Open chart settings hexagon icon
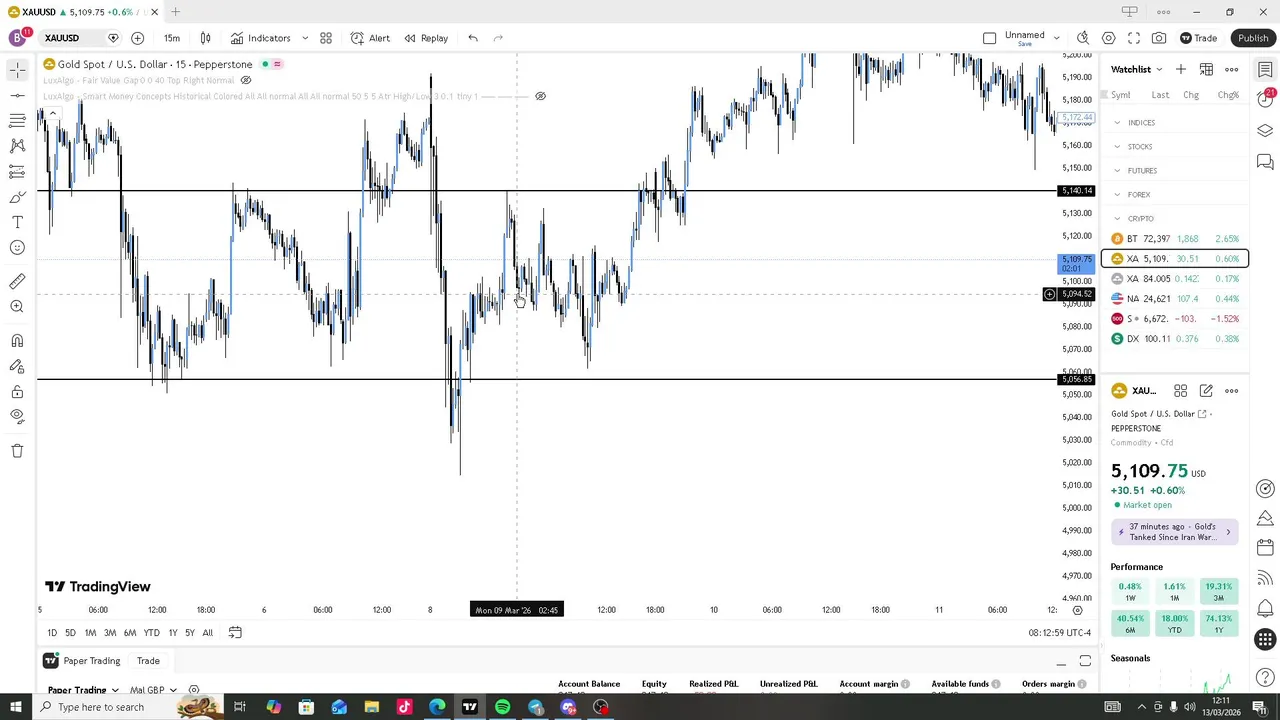The image size is (1280, 720). pyautogui.click(x=1109, y=38)
